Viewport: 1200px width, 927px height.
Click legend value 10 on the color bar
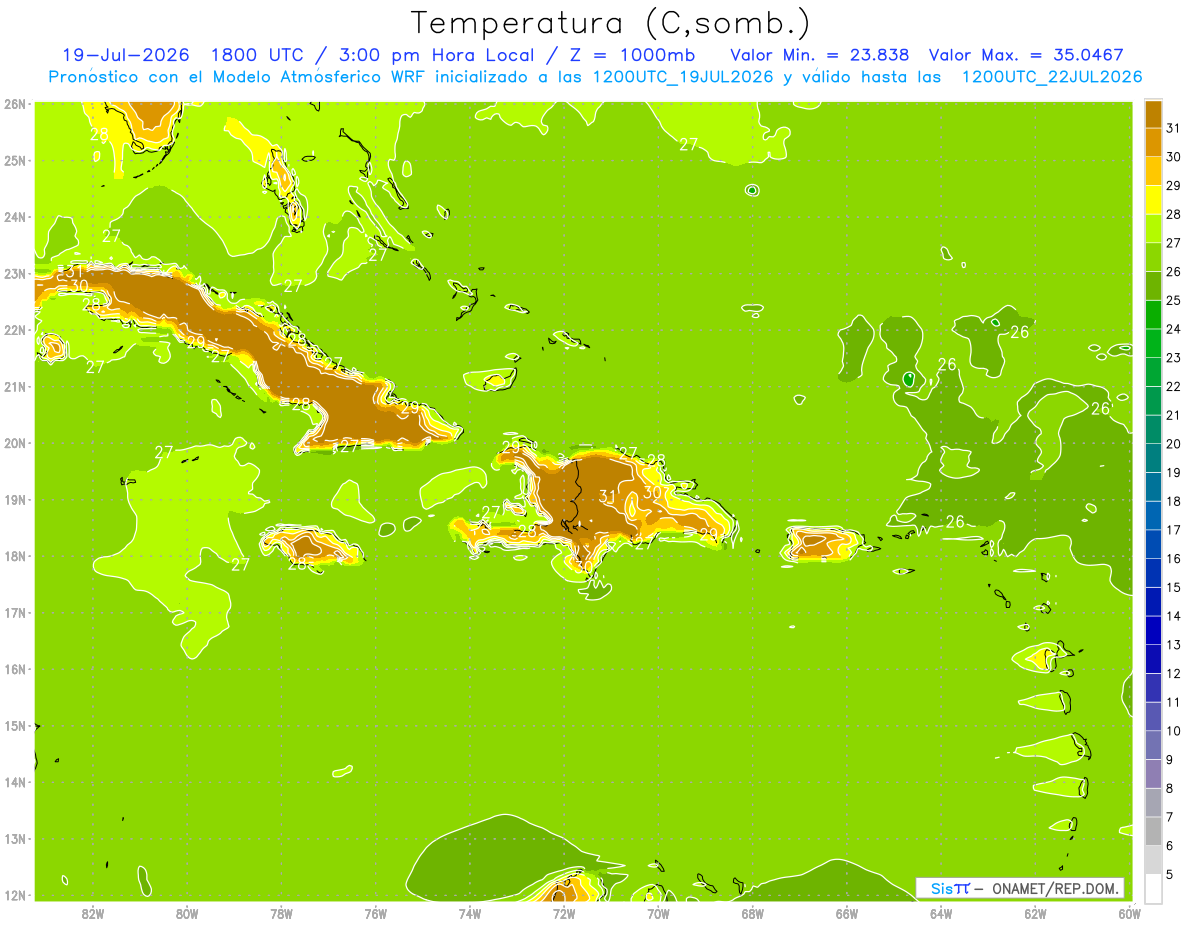pos(1174,732)
